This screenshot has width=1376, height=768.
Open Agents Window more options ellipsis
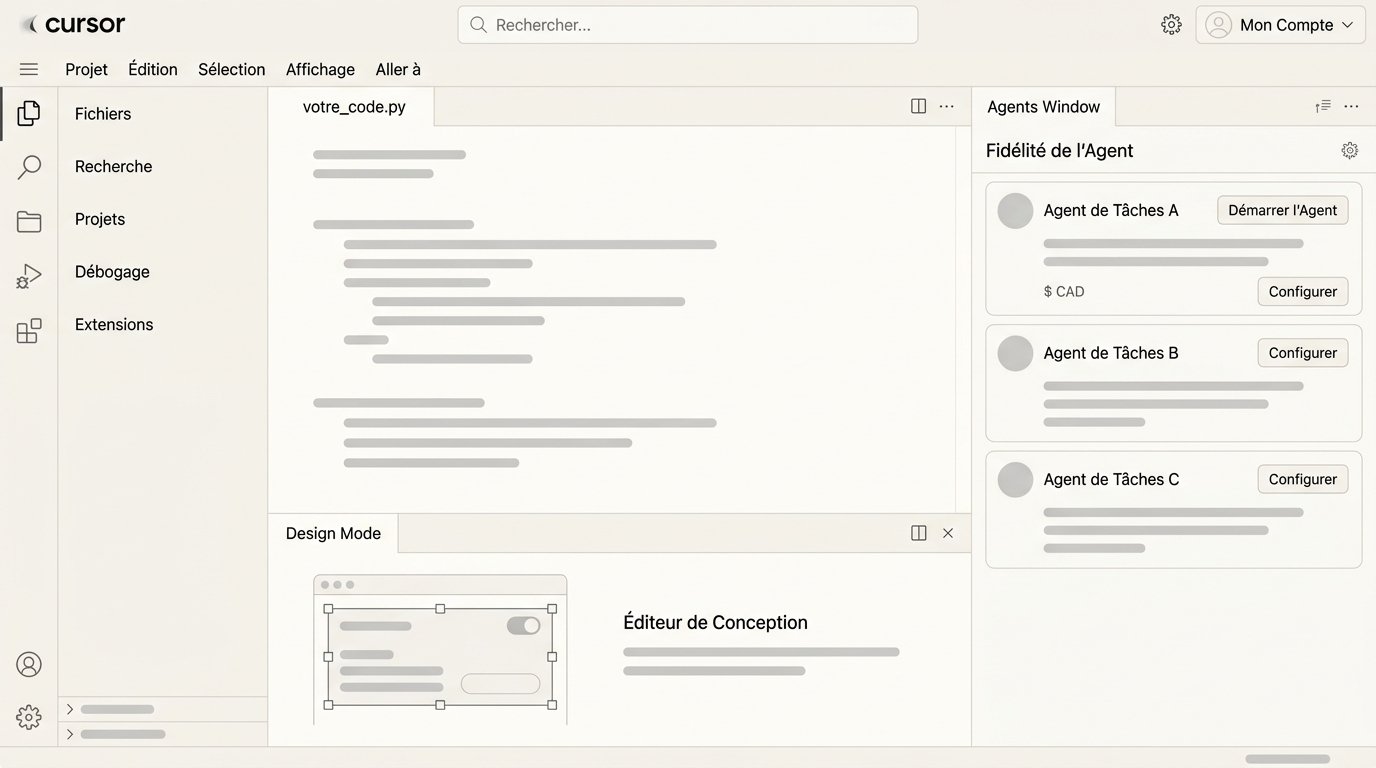click(1351, 106)
